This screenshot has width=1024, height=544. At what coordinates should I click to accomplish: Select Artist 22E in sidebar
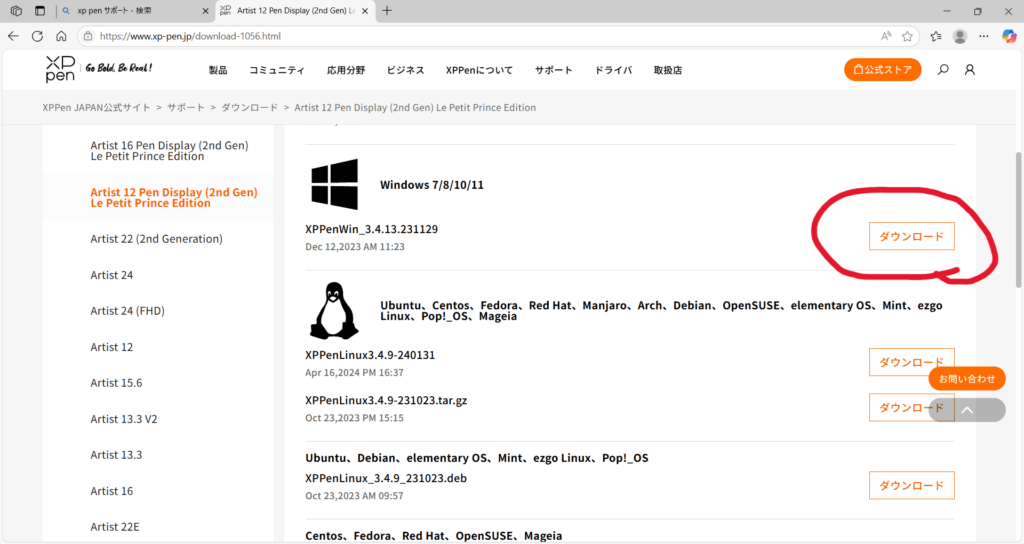pos(115,526)
